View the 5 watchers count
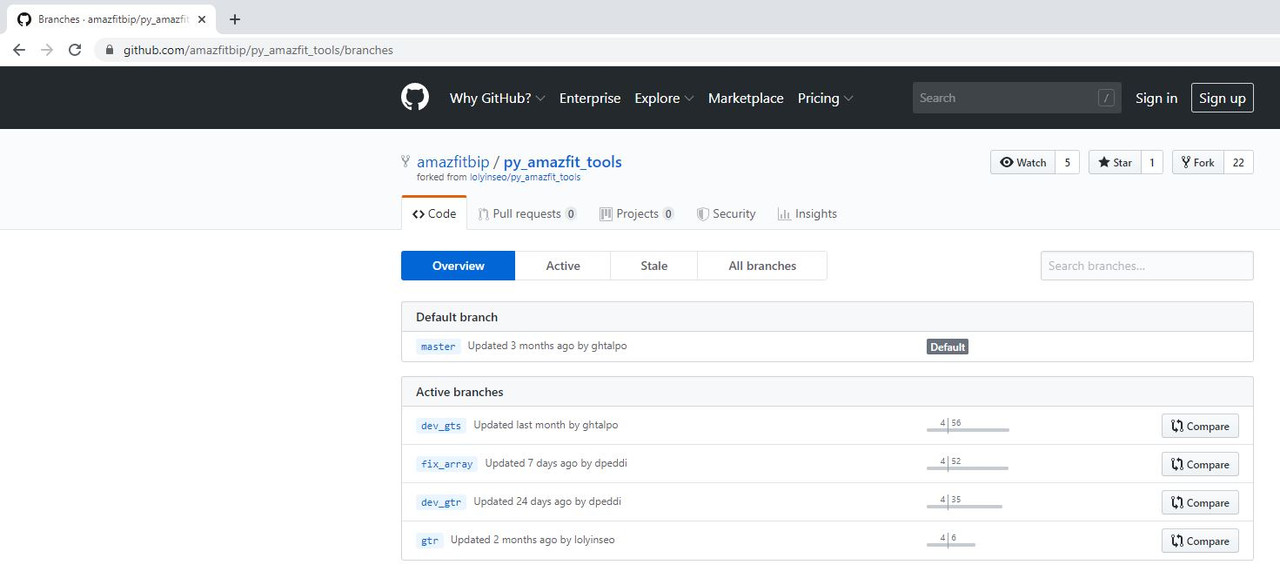1280x573 pixels. click(x=1067, y=162)
